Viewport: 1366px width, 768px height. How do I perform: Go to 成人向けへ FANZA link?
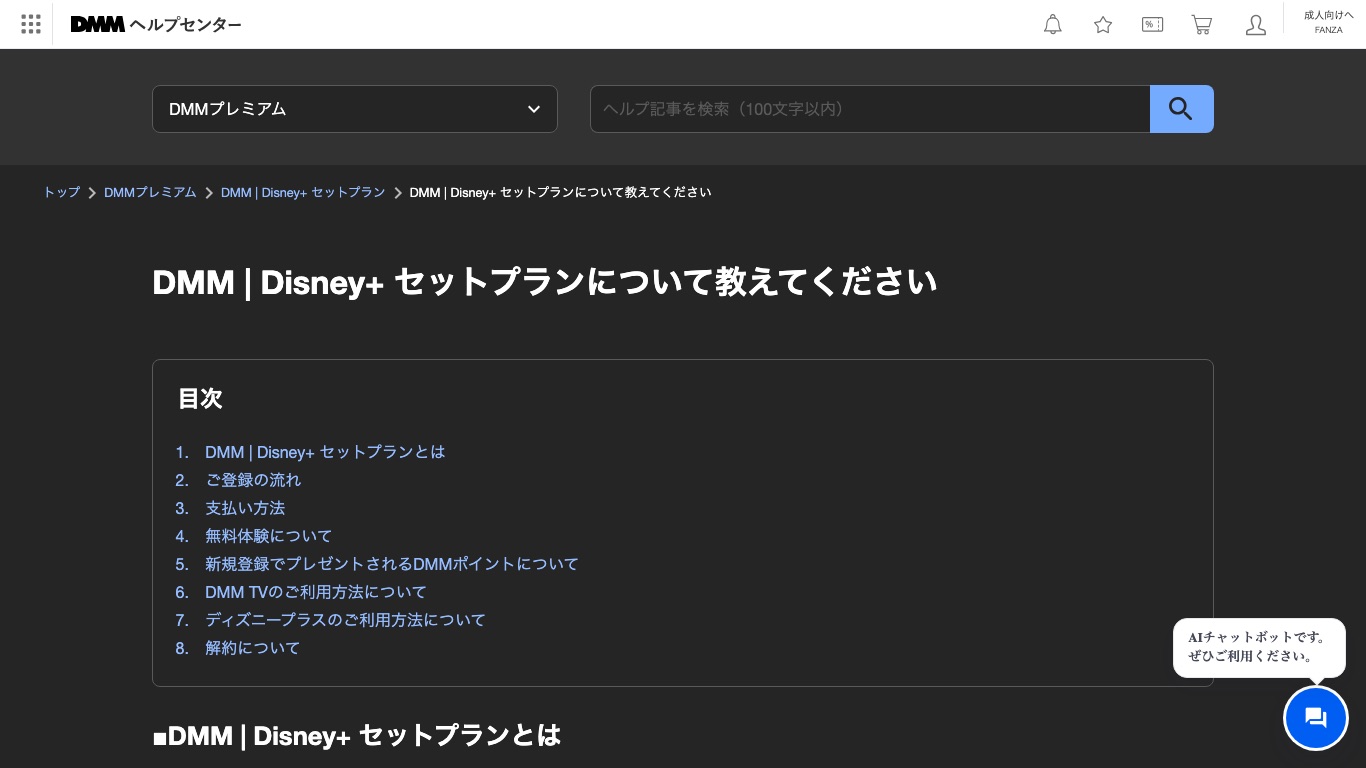pyautogui.click(x=1328, y=22)
